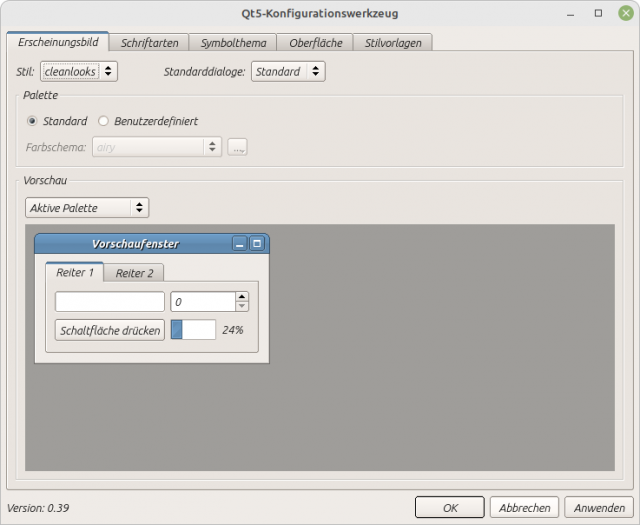
Task: Maximize the Qt5-Konfigurationswerkzeug window
Action: [x=598, y=13]
